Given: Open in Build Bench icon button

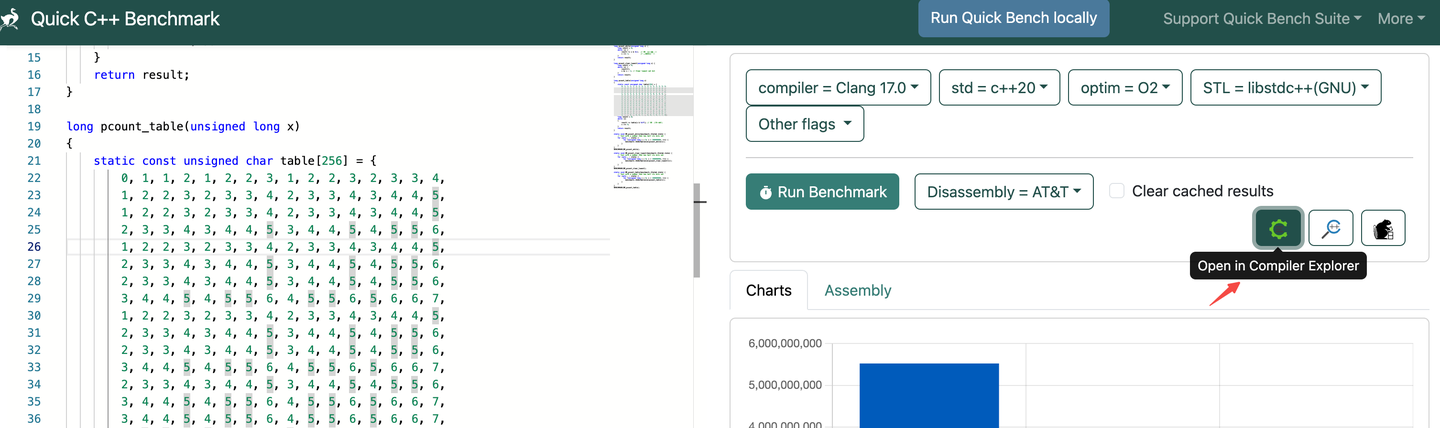Looking at the screenshot, I should [1383, 228].
